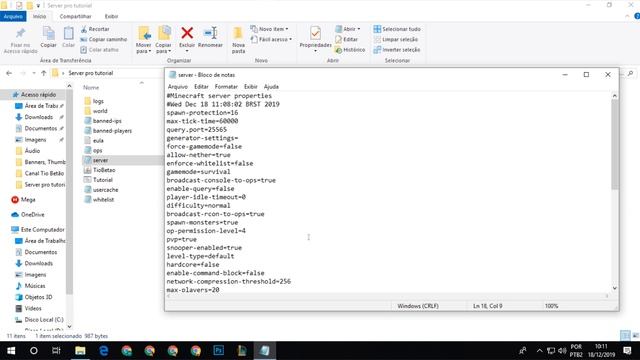Click Histórico in the ribbon
This screenshot has width=640, height=360.
(x=350, y=49)
